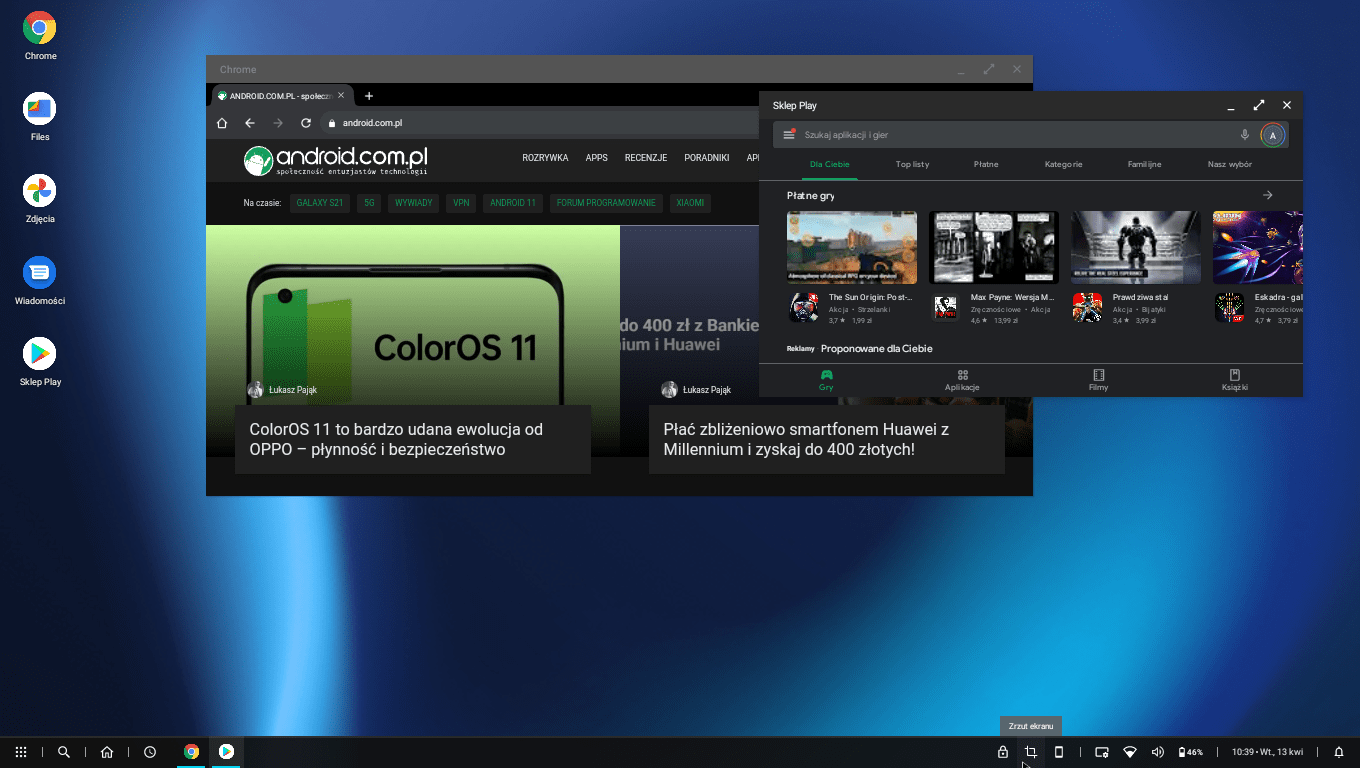Click the voice search microphone icon
1360x768 pixels.
[x=1245, y=135]
